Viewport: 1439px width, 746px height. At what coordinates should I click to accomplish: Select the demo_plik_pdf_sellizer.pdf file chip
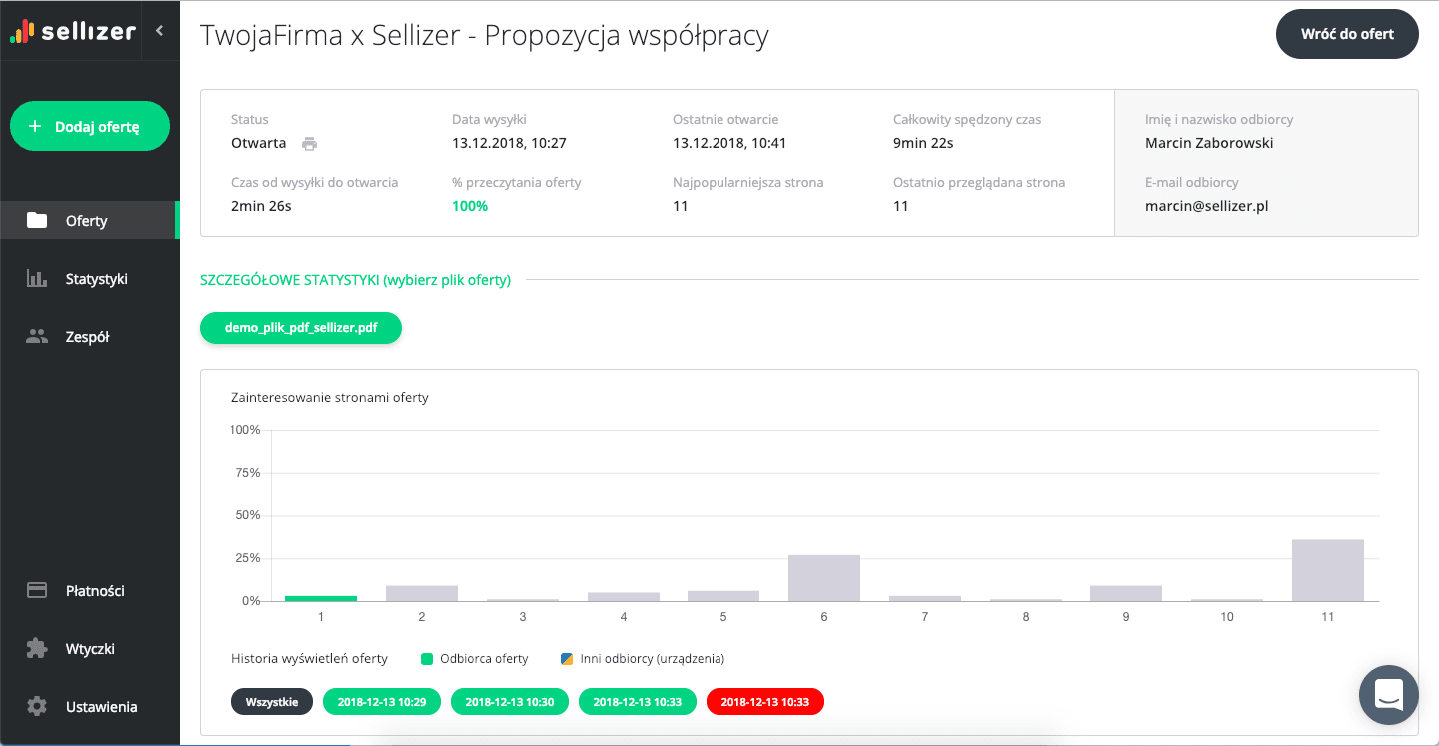(300, 327)
